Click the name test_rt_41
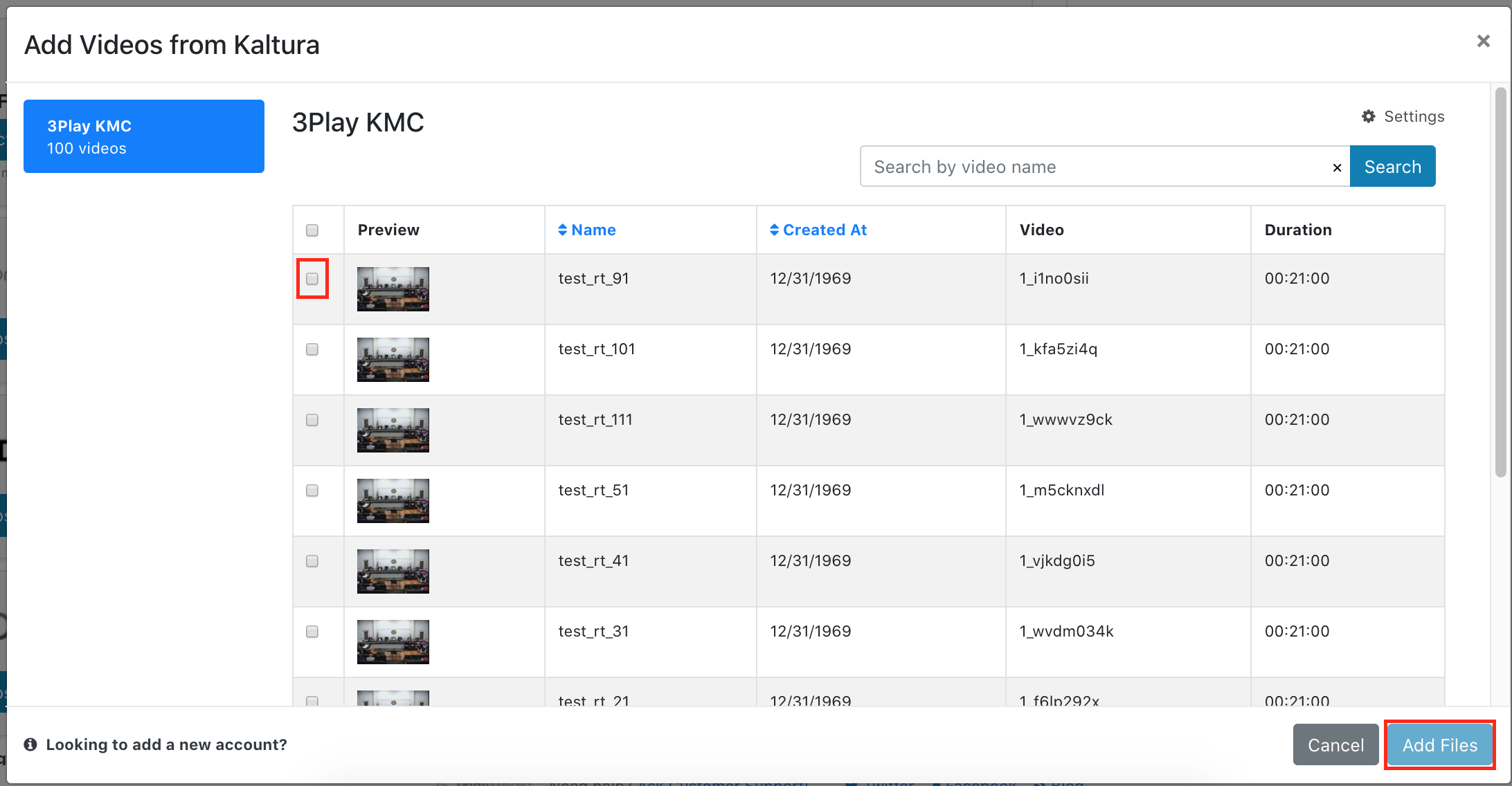1512x786 pixels. tap(593, 560)
